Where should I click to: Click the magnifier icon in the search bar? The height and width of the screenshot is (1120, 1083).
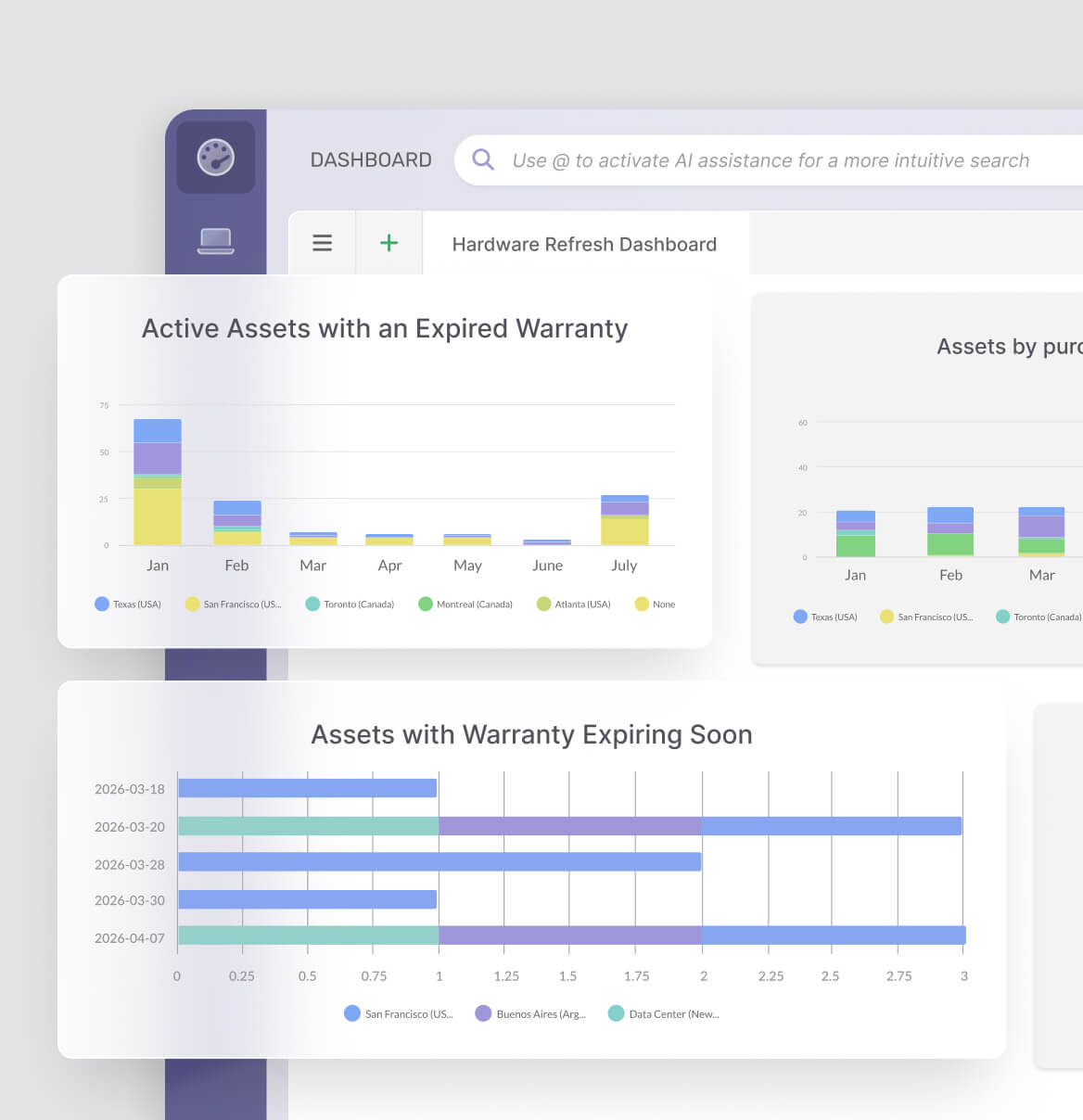pyautogui.click(x=482, y=159)
